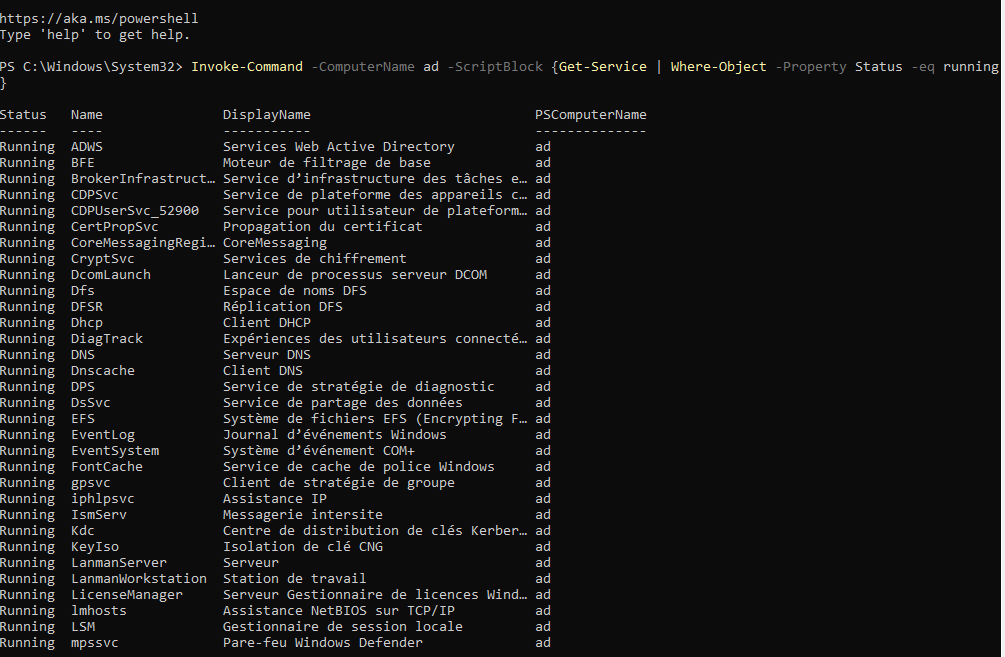Click the PSComputerName column header
The height and width of the screenshot is (657, 1005).
589,114
